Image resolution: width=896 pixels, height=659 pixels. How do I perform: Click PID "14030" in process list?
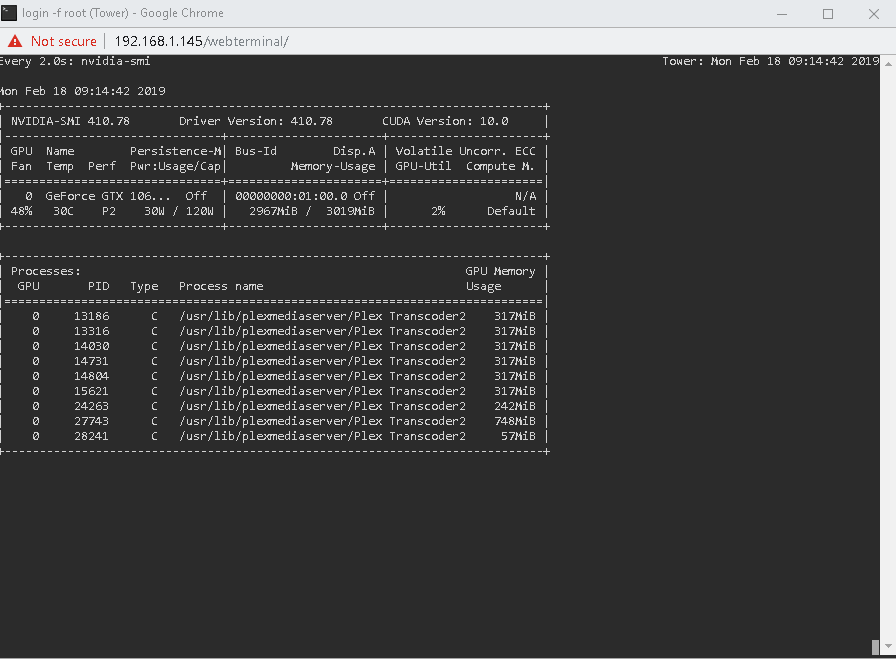91,346
